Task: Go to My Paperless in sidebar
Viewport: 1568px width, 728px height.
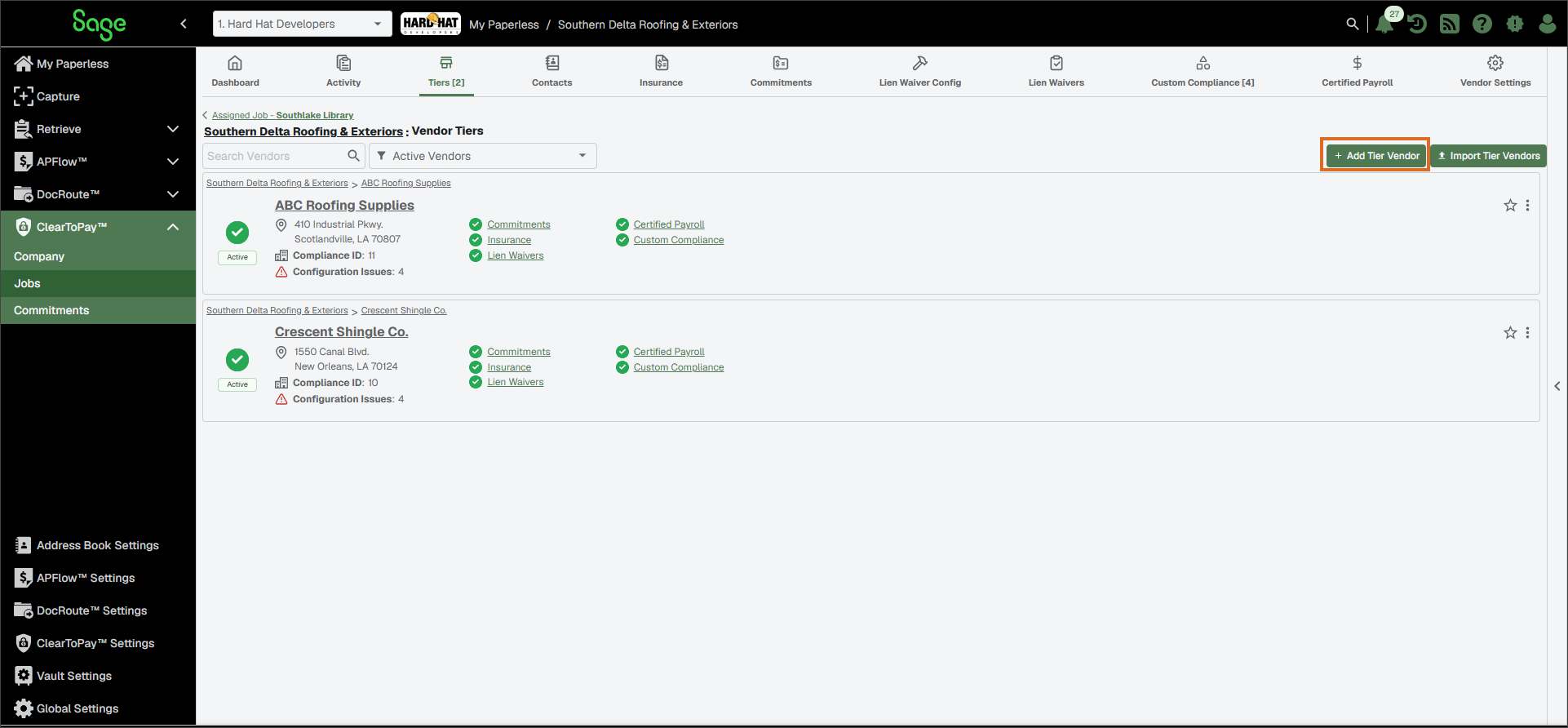Action: tap(98, 64)
